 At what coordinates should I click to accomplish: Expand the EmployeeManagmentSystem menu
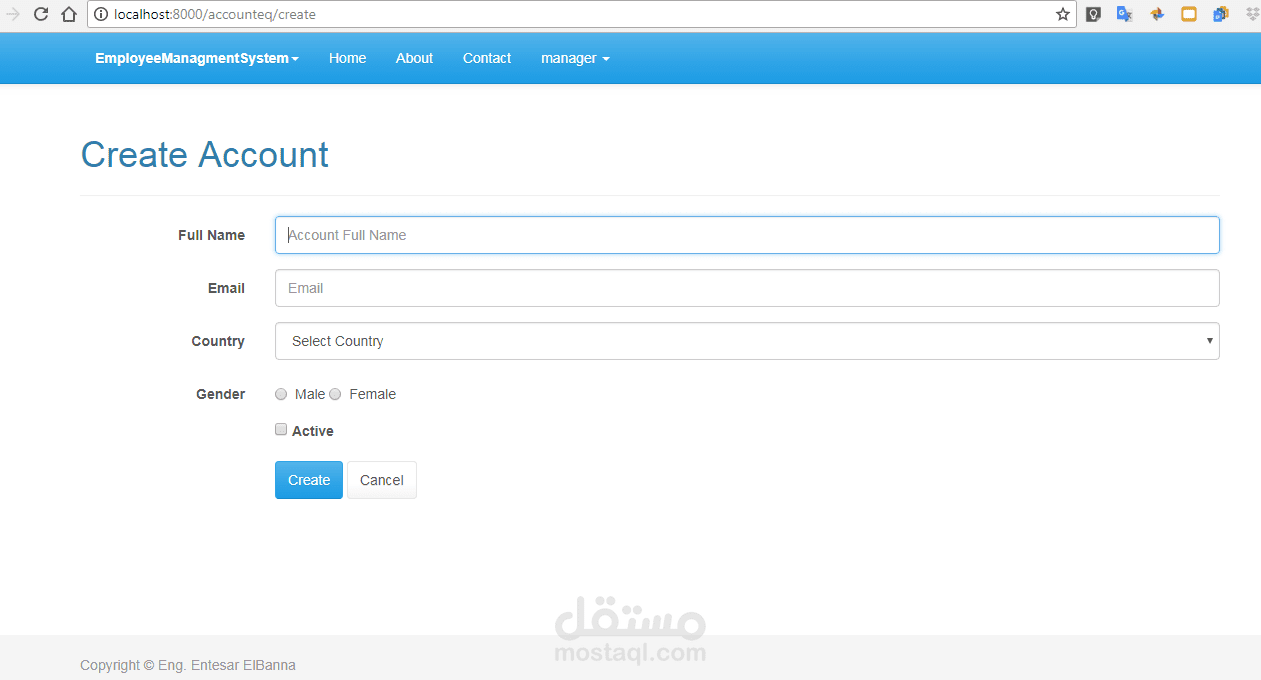[197, 58]
